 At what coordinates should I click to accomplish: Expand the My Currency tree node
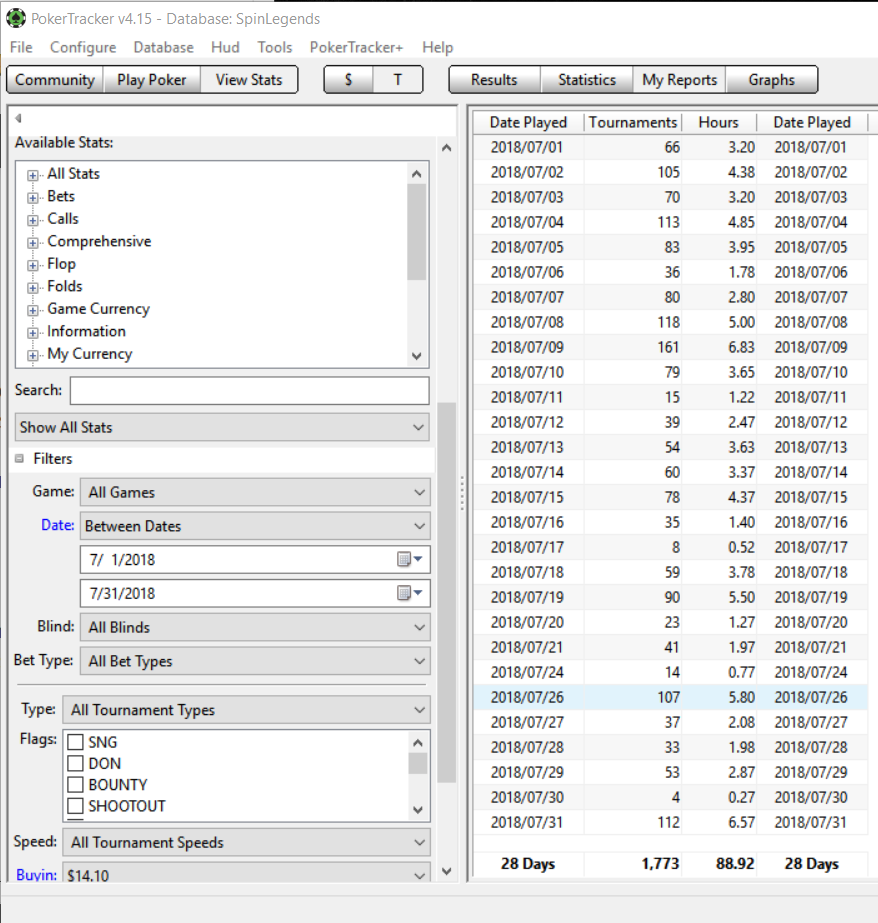33,355
